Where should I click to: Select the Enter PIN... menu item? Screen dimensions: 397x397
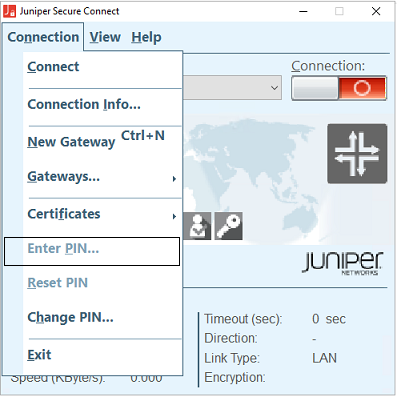coord(92,251)
